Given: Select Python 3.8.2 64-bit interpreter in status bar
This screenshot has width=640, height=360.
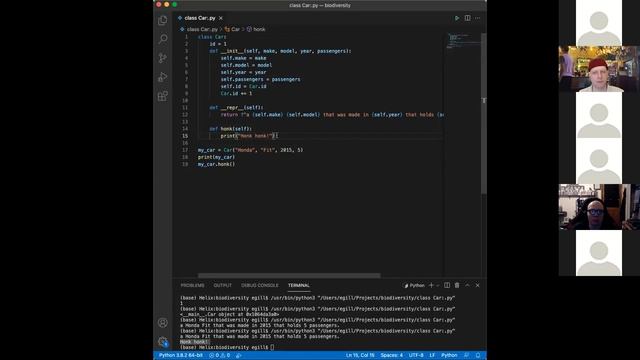Looking at the screenshot, I should 181,355.
